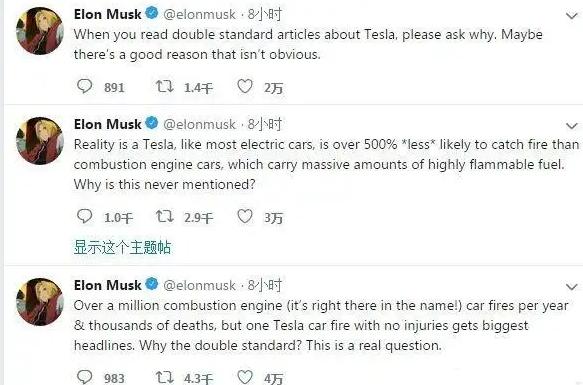Open the avatar on the first tweet
This screenshot has width=583, height=385.
(x=40, y=31)
